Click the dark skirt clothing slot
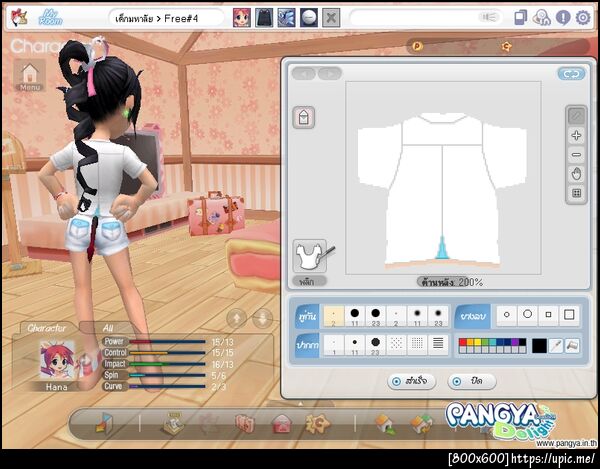This screenshot has width=600, height=469. click(x=264, y=18)
